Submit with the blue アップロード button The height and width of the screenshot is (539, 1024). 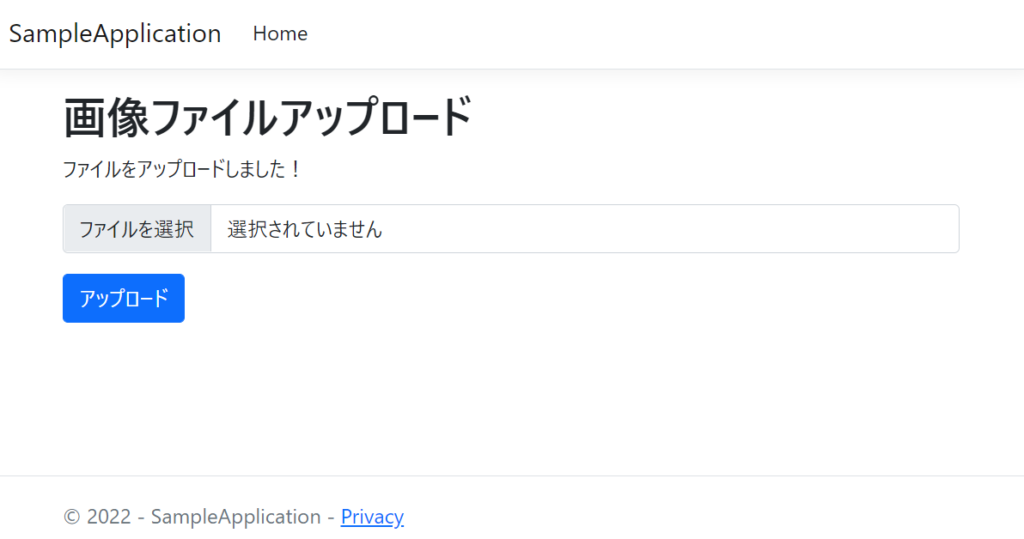coord(123,298)
